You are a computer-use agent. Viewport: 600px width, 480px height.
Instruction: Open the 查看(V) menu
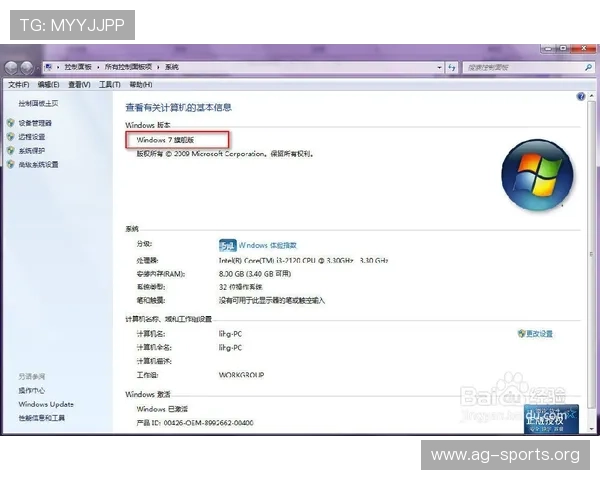[79, 85]
